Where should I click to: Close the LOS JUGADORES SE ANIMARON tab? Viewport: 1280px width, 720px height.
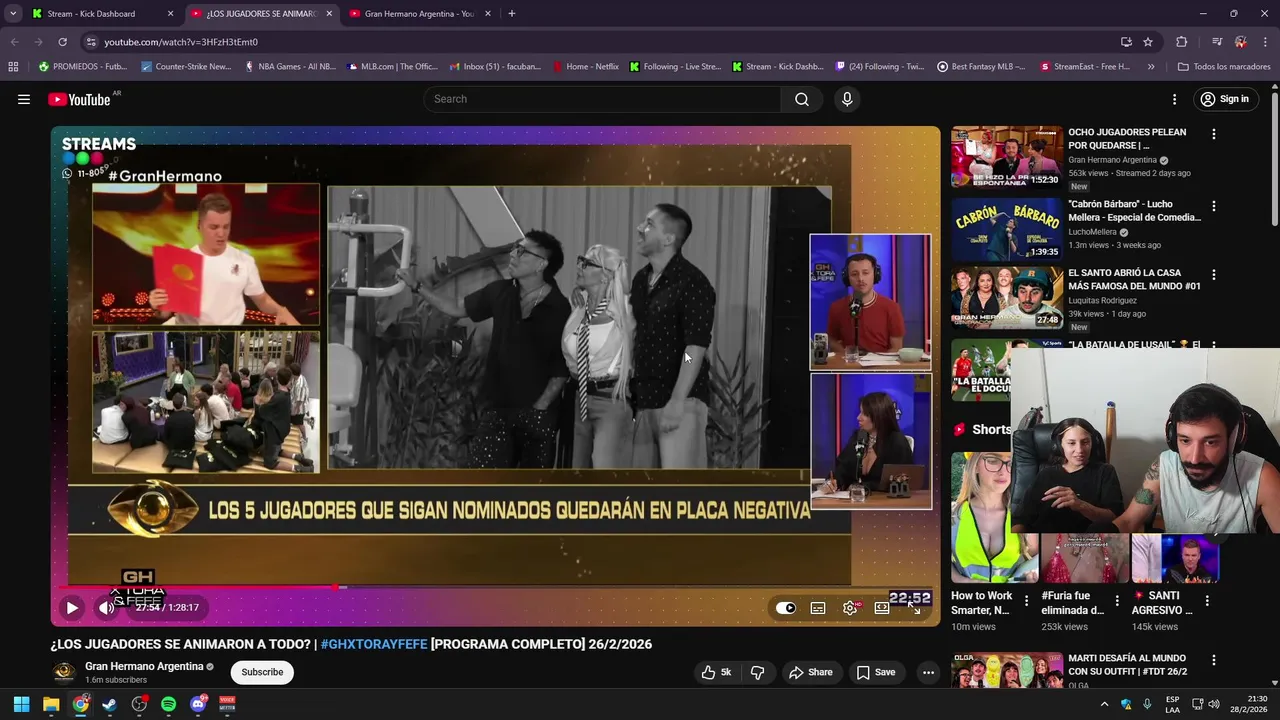click(329, 14)
